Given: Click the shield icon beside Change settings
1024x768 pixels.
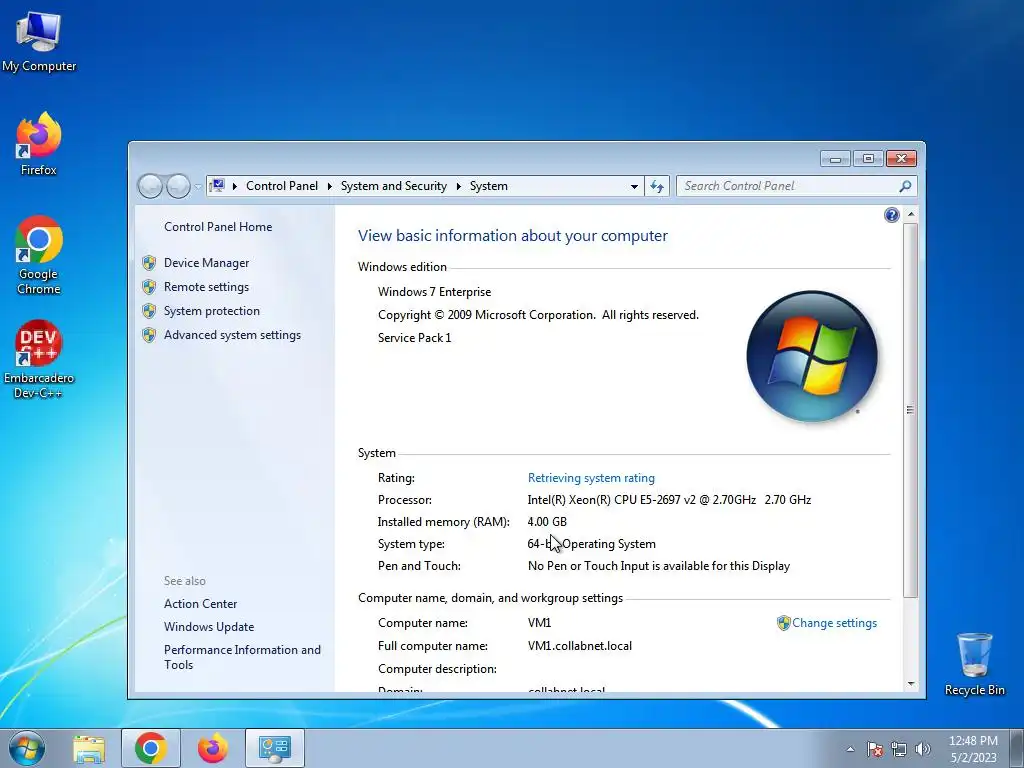Looking at the screenshot, I should pyautogui.click(x=784, y=623).
